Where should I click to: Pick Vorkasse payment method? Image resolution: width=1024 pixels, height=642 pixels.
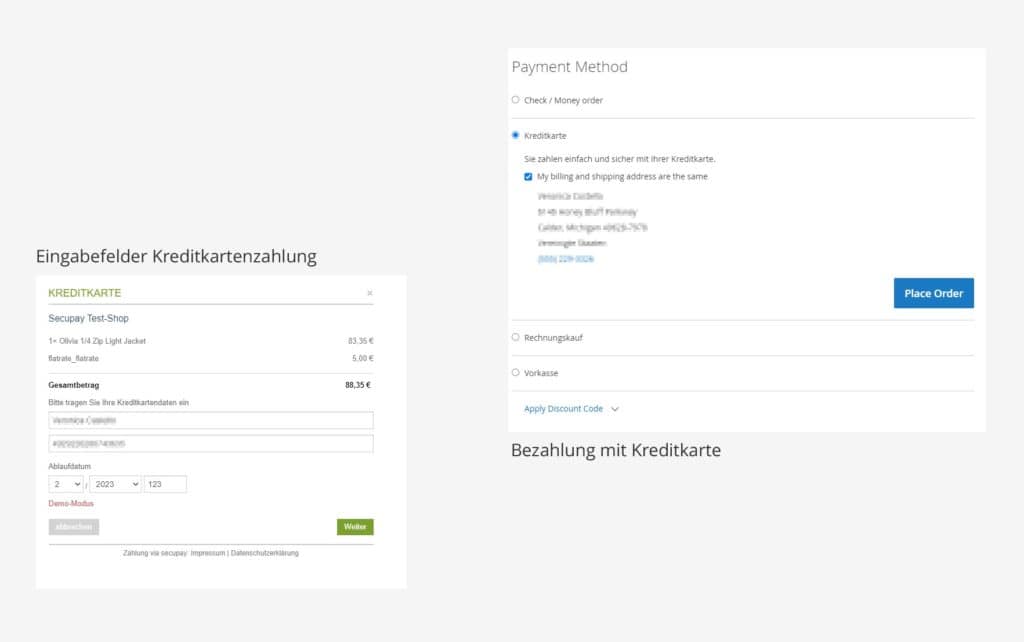[x=515, y=372]
